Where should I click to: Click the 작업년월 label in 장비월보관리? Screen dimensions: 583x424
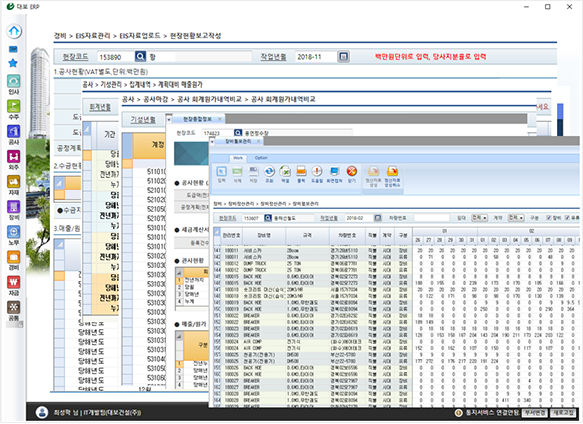[329, 218]
